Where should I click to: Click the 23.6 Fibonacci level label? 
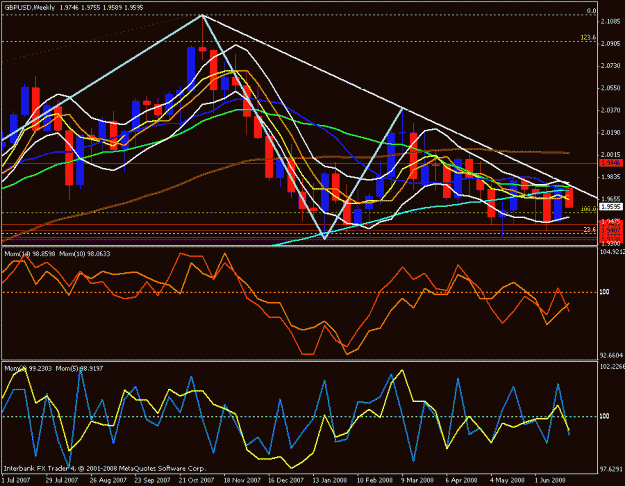tap(590, 230)
